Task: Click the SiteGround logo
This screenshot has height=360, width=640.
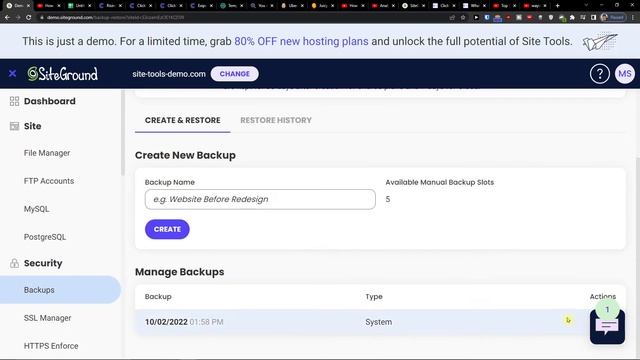Action: coord(62,74)
